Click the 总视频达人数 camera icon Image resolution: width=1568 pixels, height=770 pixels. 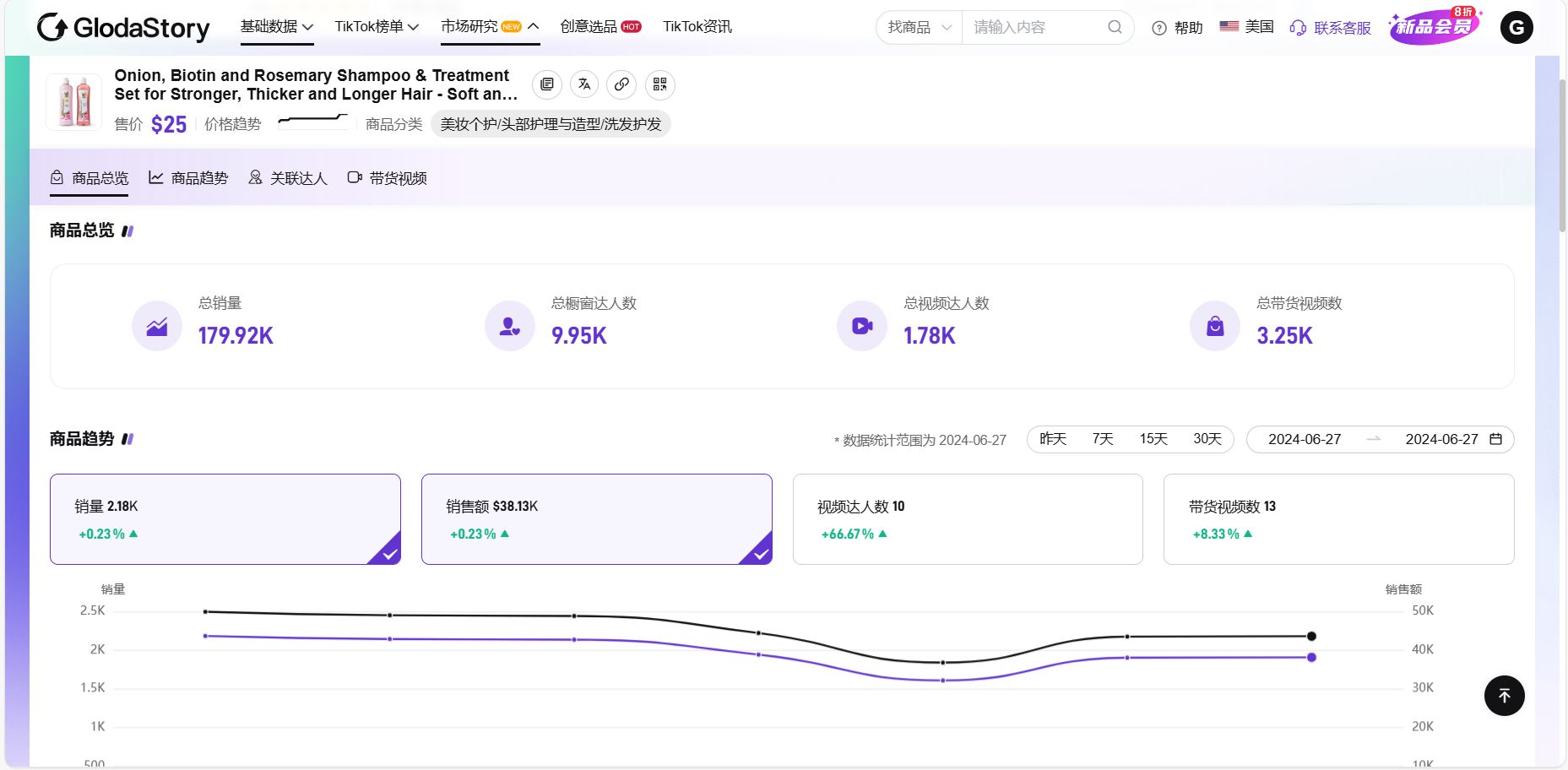tap(862, 326)
